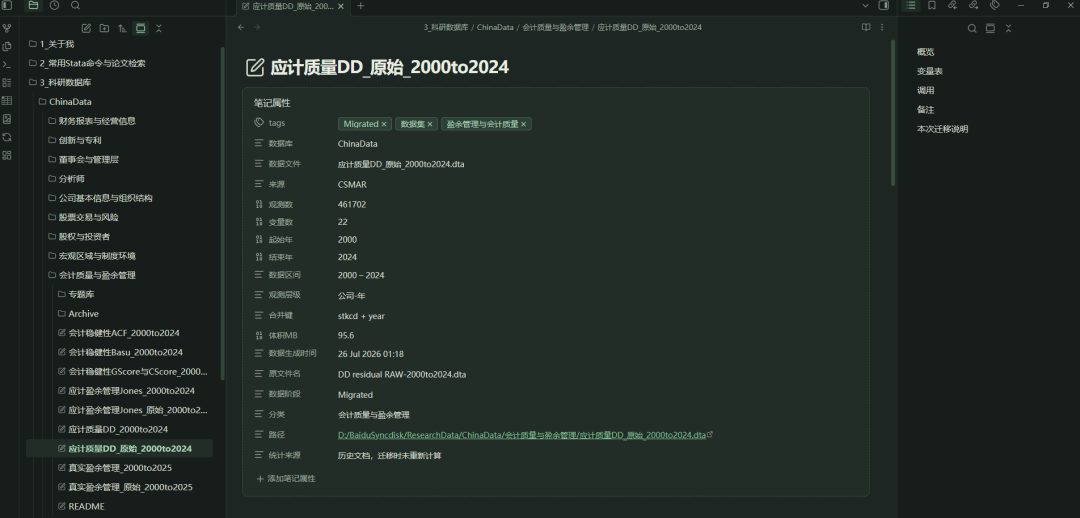Click the task list ribbon icon
This screenshot has height=518, width=1080.
[x=7, y=83]
